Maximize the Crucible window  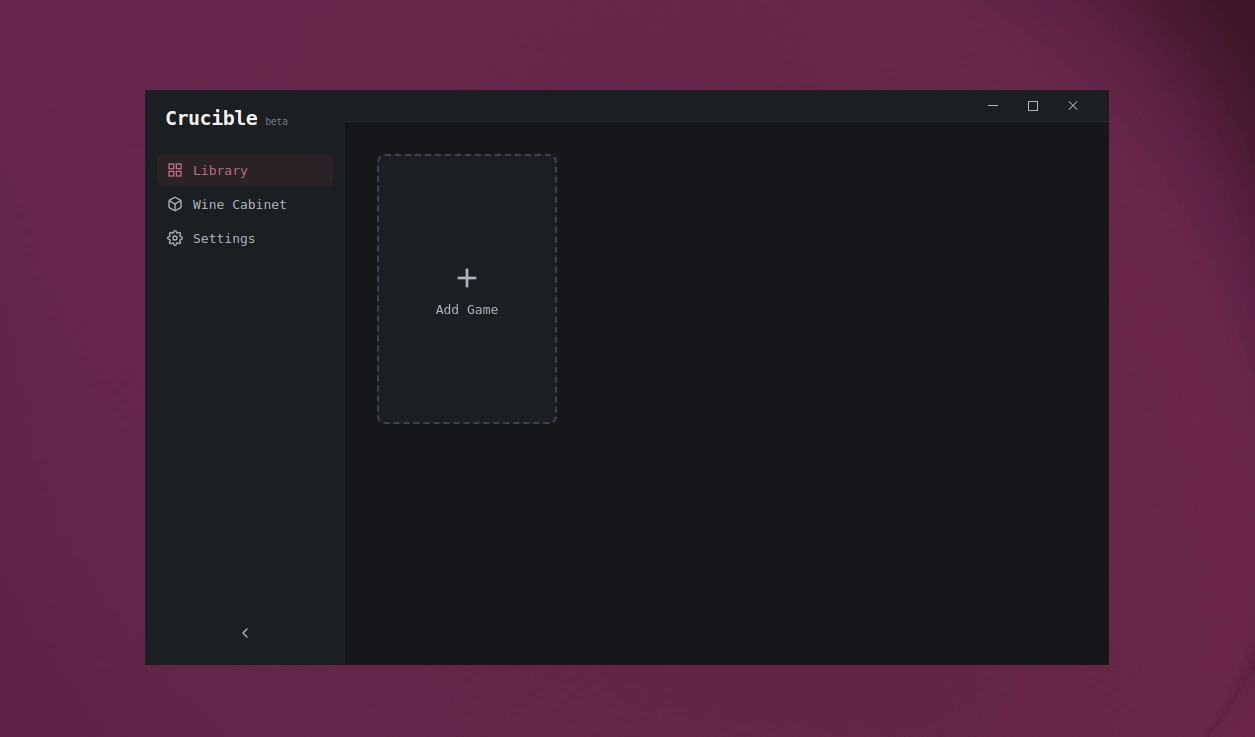pyautogui.click(x=1033, y=106)
